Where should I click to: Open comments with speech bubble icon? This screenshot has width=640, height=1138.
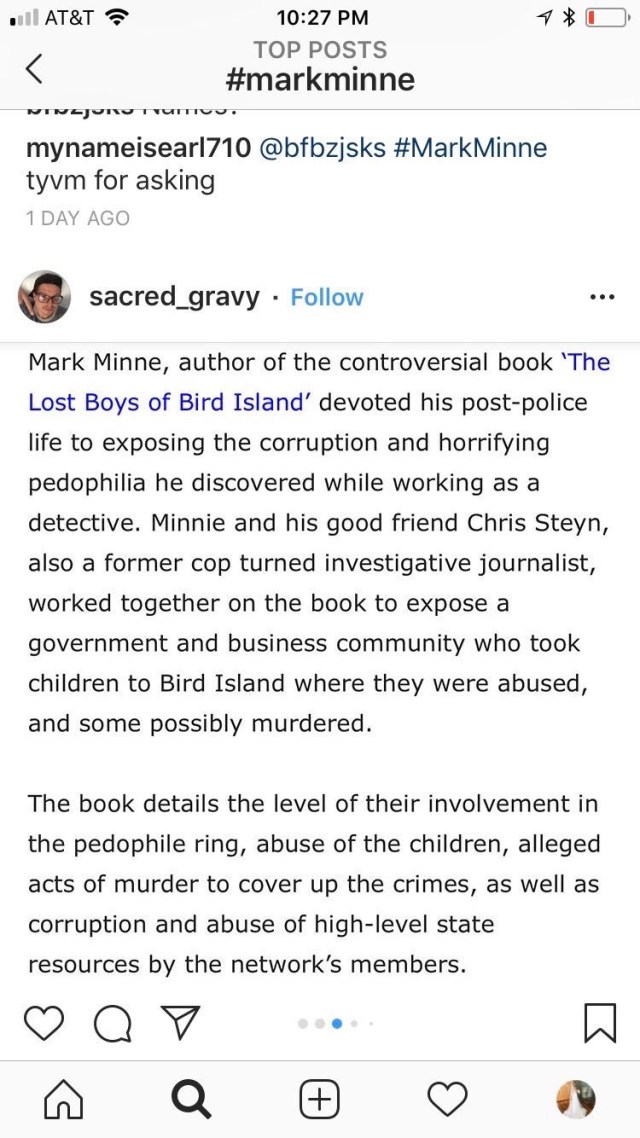[x=113, y=1023]
